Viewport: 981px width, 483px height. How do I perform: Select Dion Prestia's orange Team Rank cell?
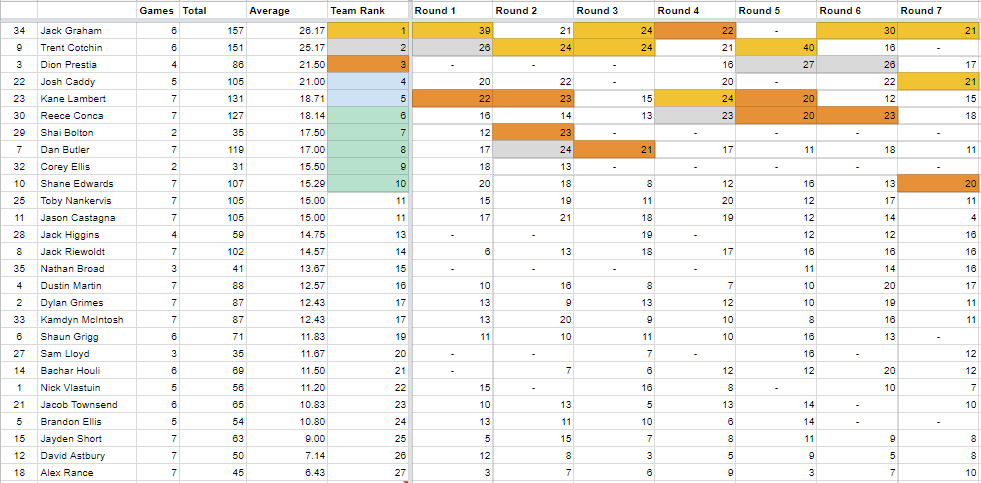[x=367, y=65]
